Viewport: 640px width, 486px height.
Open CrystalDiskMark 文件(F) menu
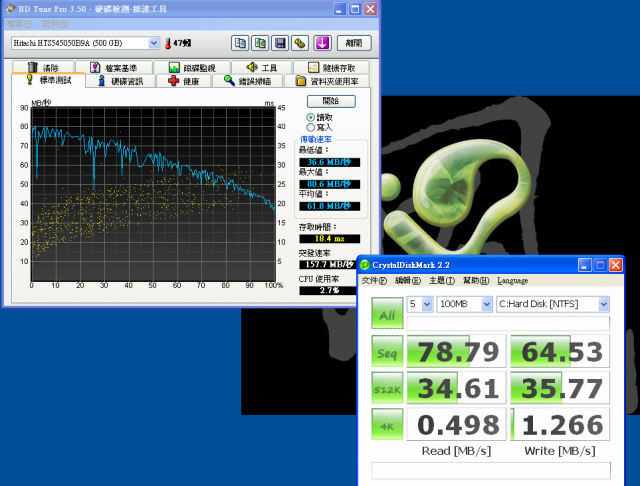pos(374,280)
